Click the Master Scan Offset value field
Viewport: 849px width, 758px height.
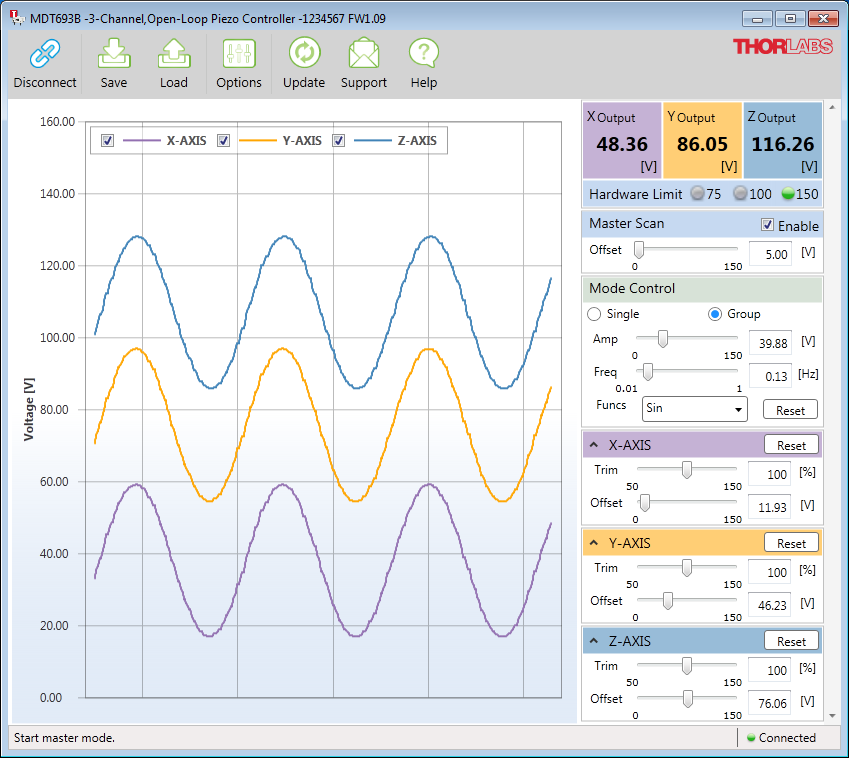click(x=769, y=254)
